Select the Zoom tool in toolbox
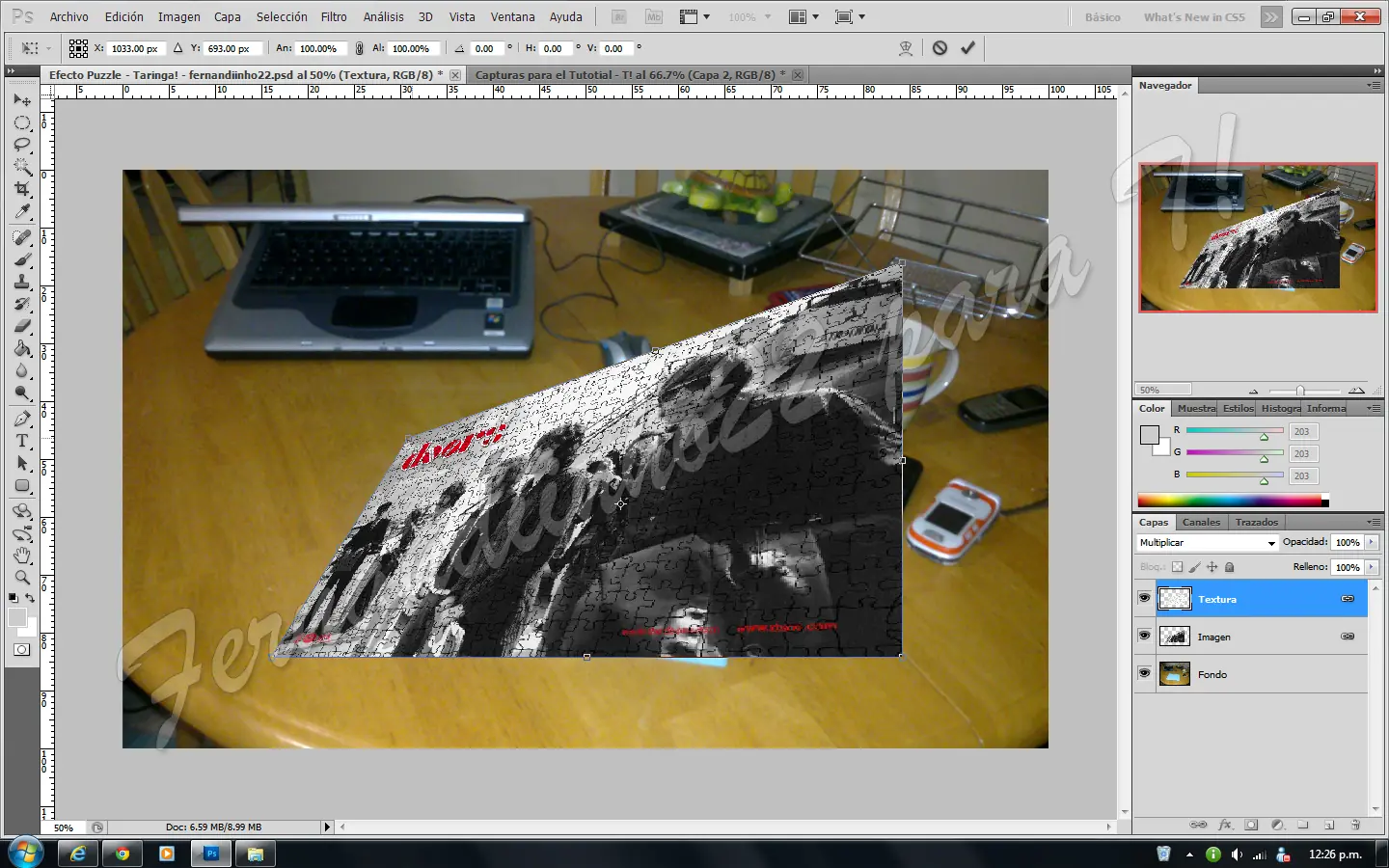 [x=22, y=578]
